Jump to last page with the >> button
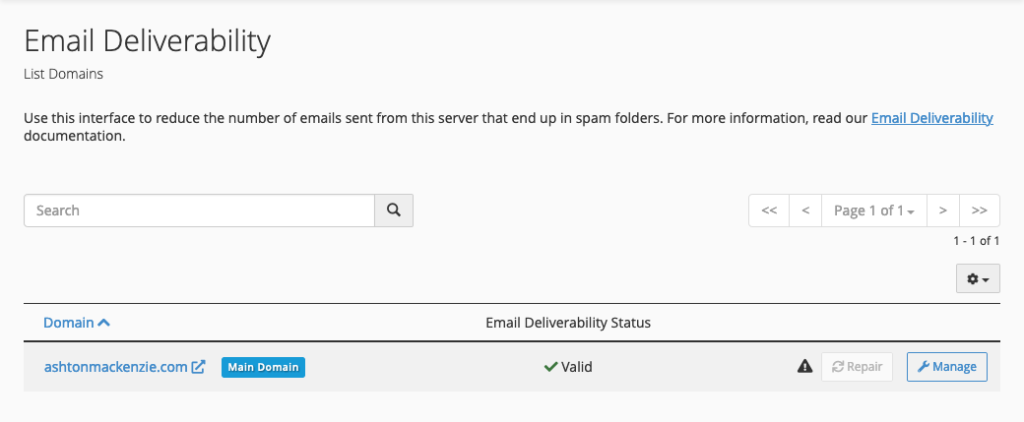 tap(979, 210)
